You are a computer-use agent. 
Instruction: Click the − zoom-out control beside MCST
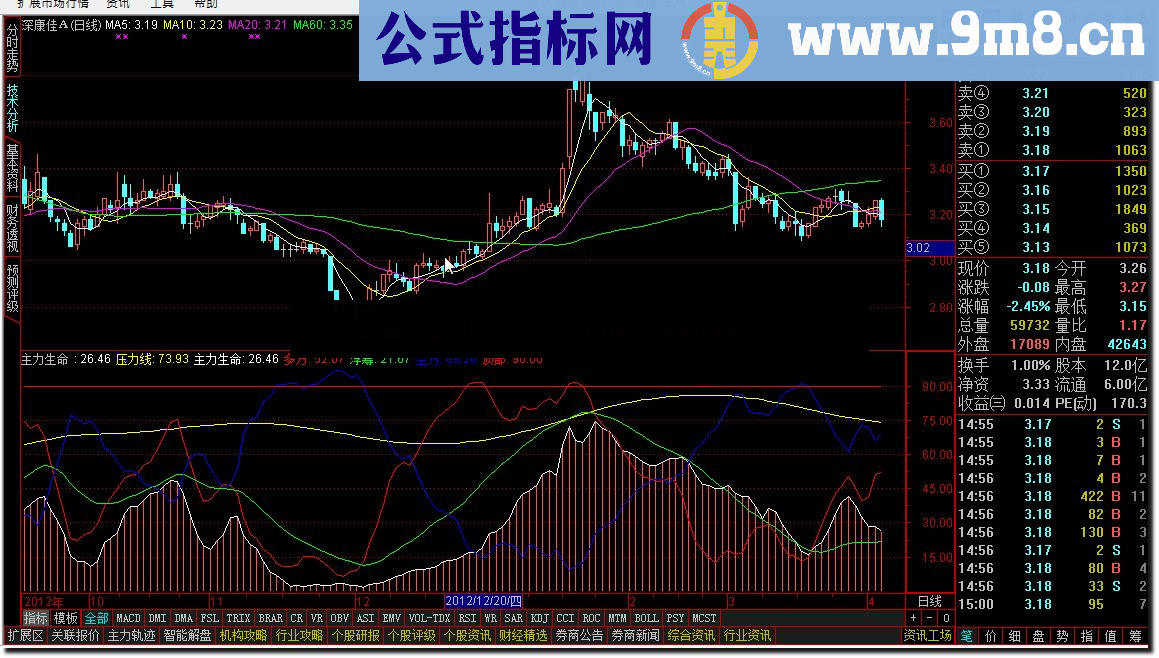click(x=929, y=620)
